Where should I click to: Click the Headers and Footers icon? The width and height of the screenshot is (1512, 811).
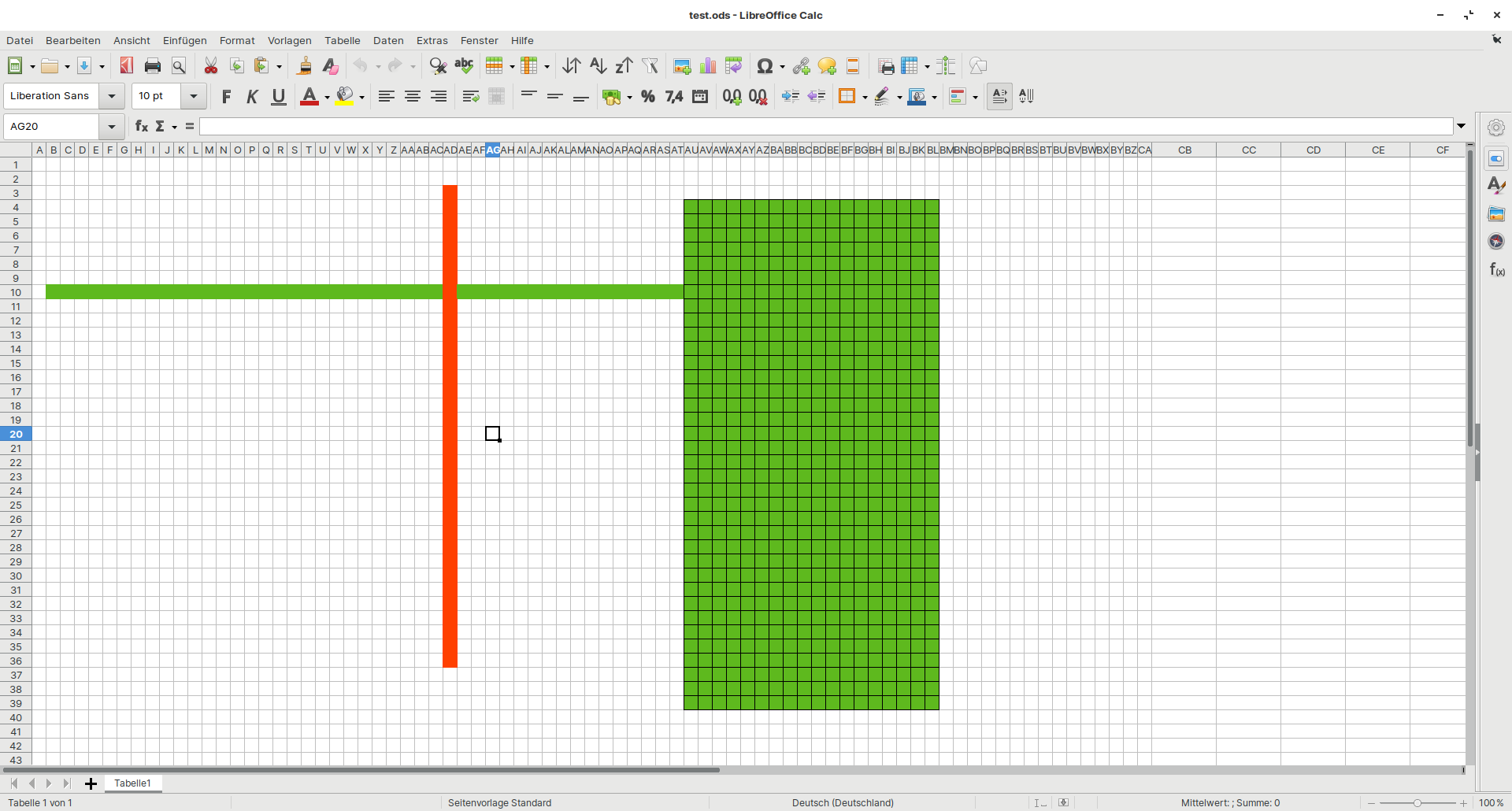(853, 66)
